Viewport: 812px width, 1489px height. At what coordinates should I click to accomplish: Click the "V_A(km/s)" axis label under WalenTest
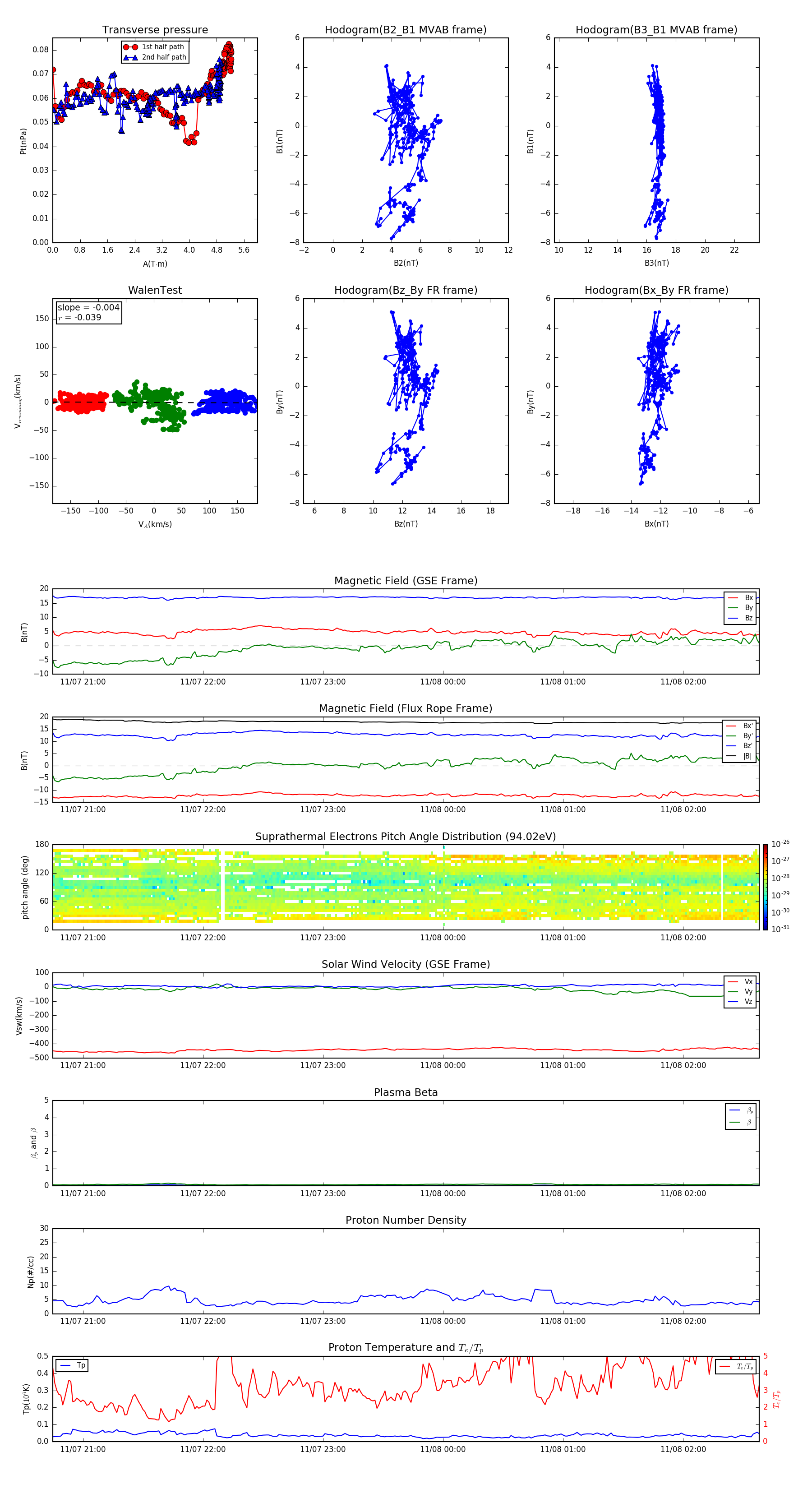(x=155, y=524)
